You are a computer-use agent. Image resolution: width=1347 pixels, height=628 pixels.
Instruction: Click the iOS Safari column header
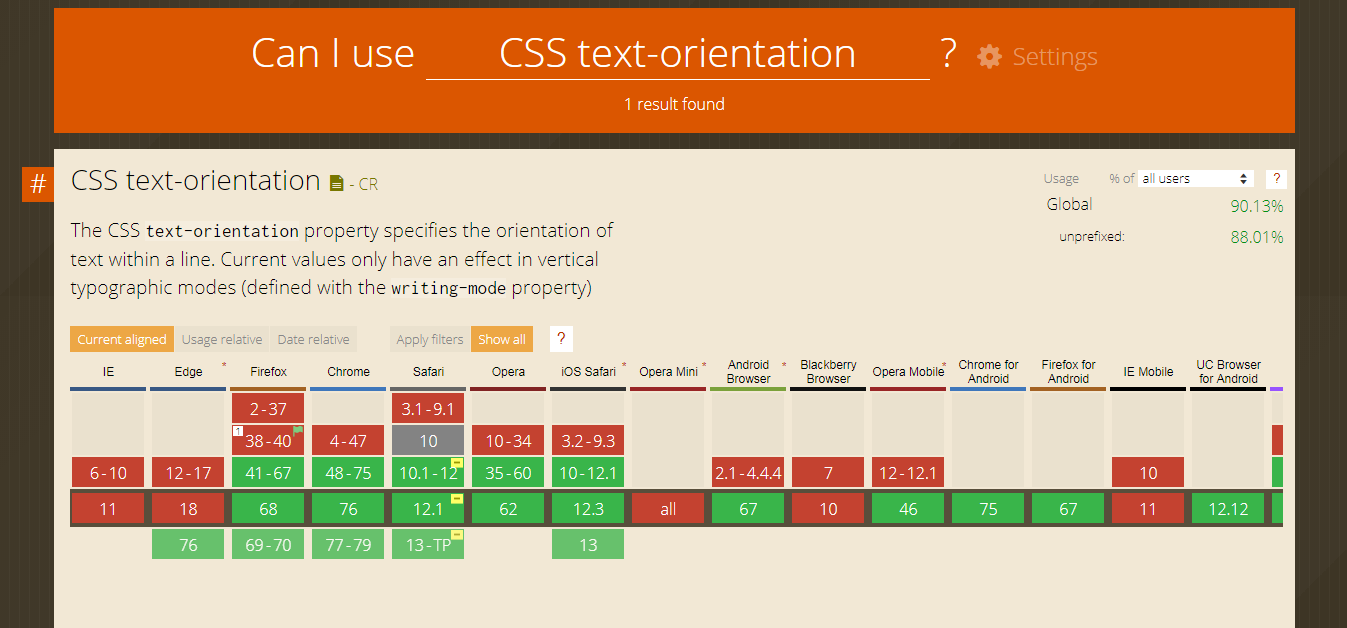pyautogui.click(x=588, y=372)
